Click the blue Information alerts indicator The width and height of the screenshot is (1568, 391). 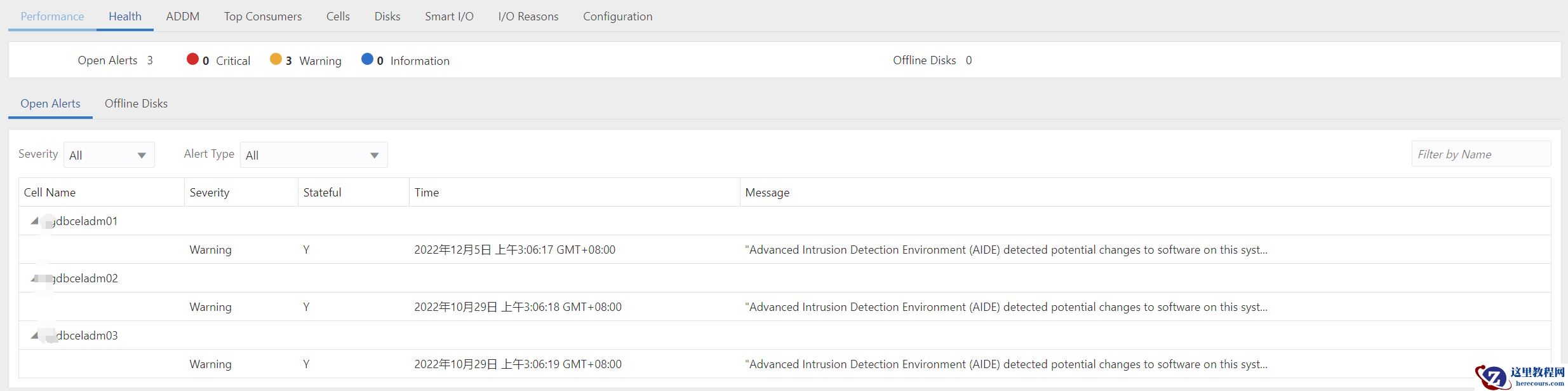tap(367, 60)
